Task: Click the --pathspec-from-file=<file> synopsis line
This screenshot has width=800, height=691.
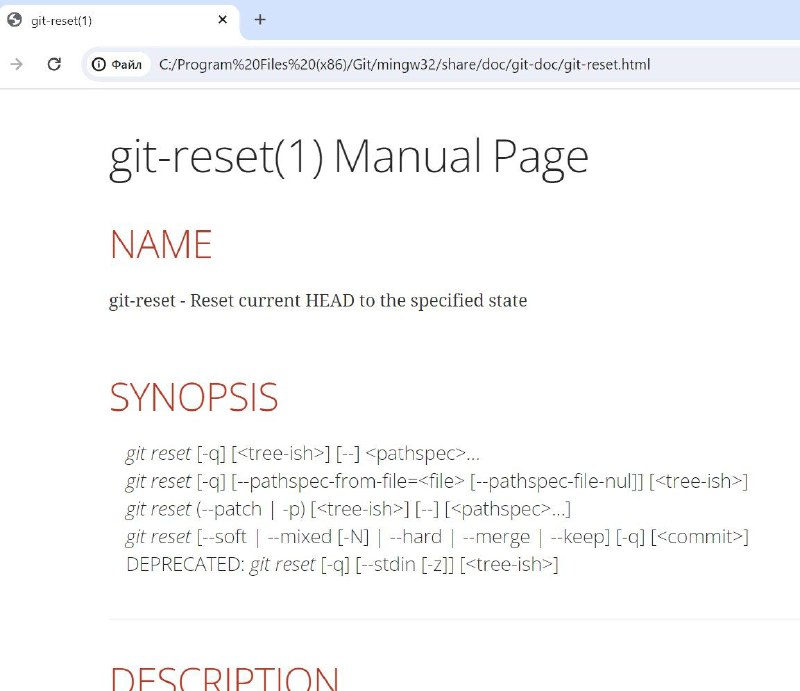Action: point(437,481)
